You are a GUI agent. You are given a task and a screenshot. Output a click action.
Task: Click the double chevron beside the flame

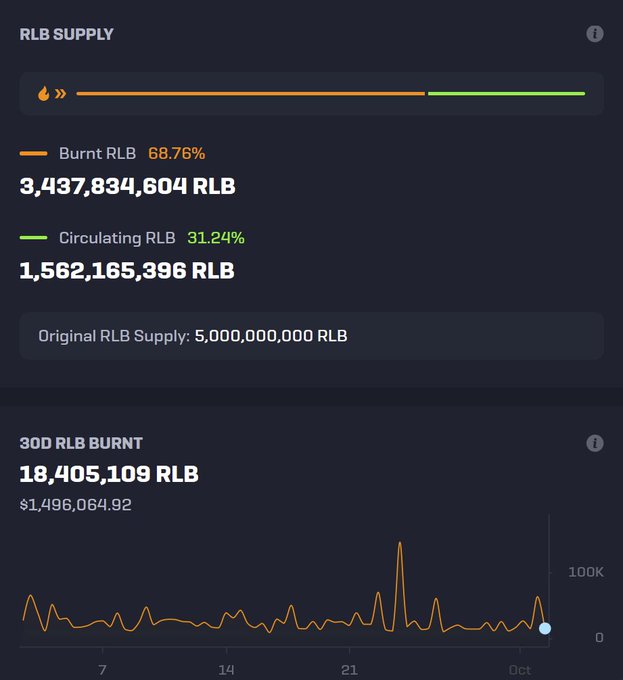pyautogui.click(x=61, y=93)
